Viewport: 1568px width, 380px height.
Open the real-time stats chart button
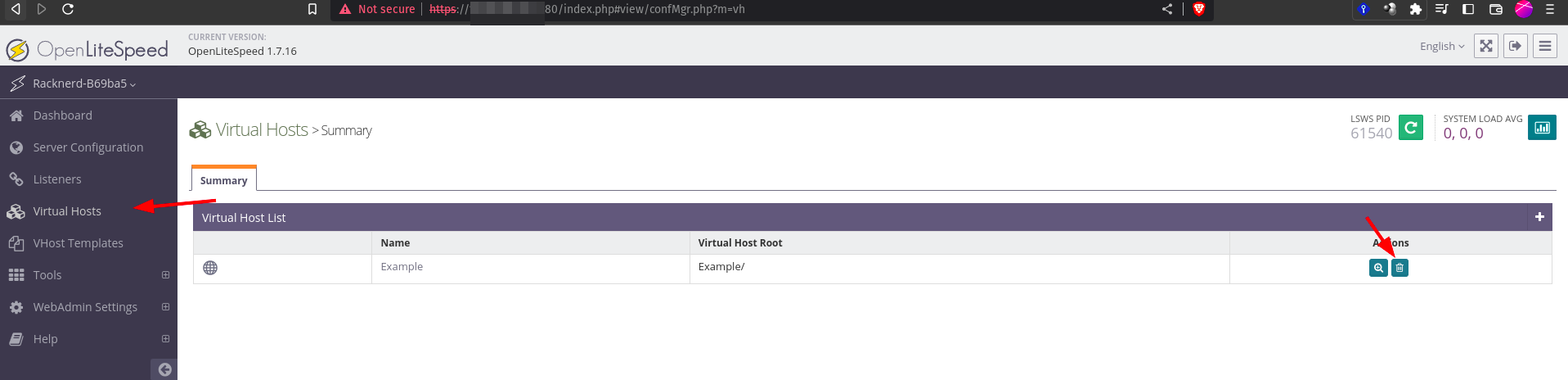[1542, 128]
